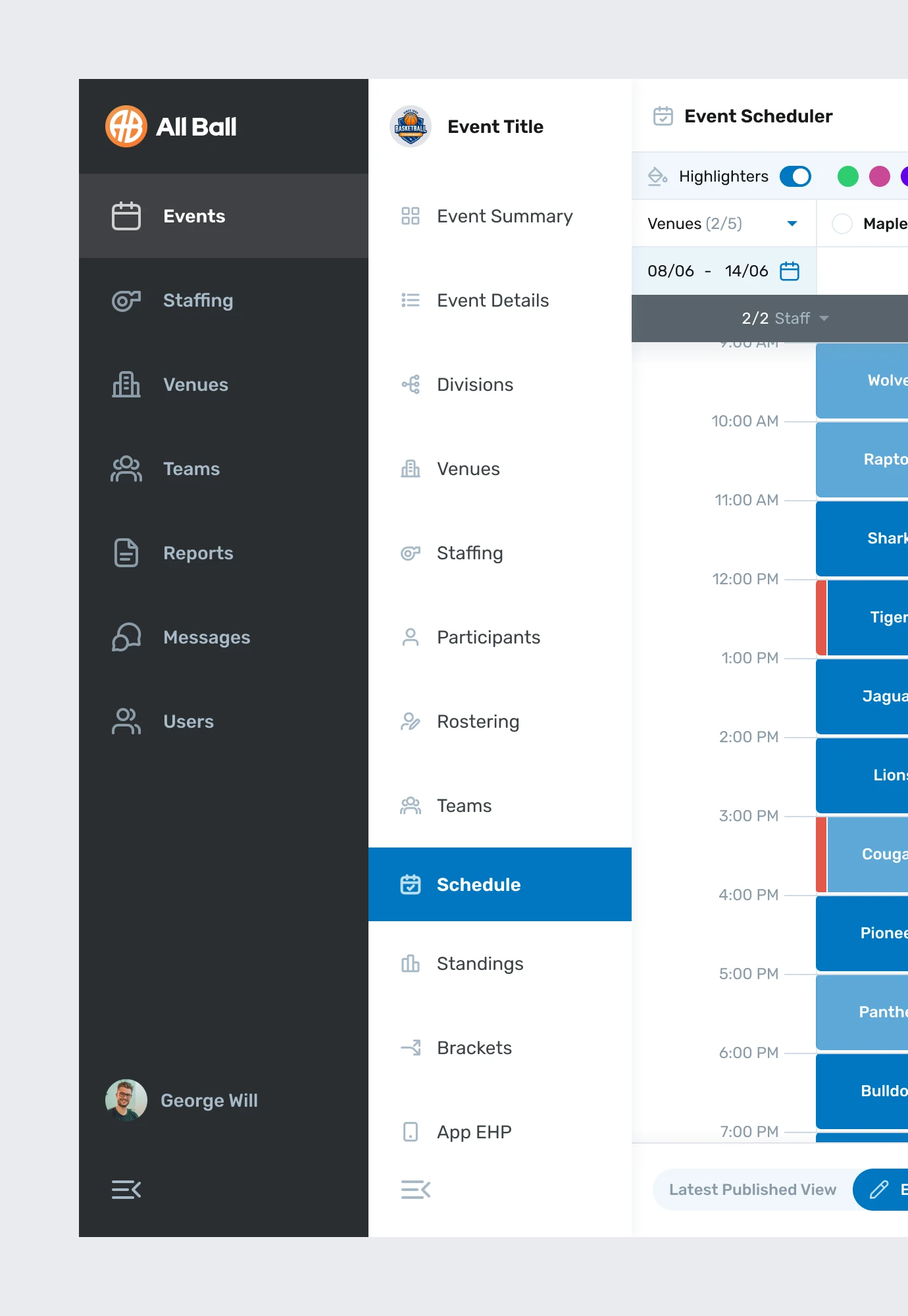Expand the 2/2 Staff dropdown

[784, 318]
